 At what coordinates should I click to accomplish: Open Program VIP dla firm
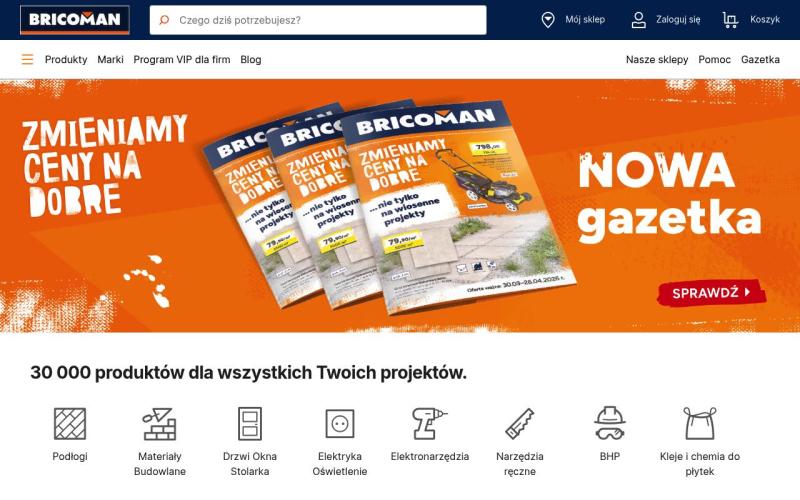click(x=182, y=60)
